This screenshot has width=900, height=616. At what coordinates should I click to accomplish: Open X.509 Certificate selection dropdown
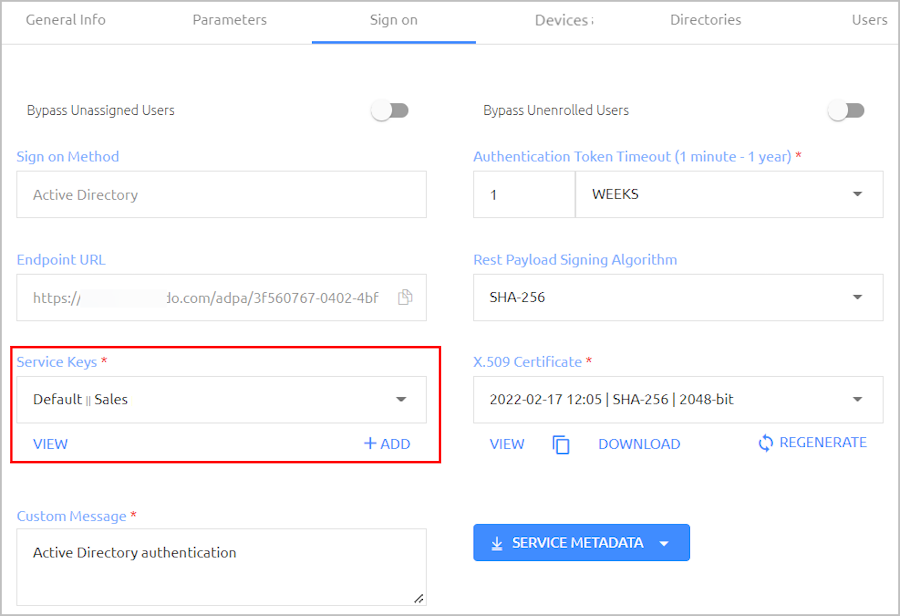point(678,400)
